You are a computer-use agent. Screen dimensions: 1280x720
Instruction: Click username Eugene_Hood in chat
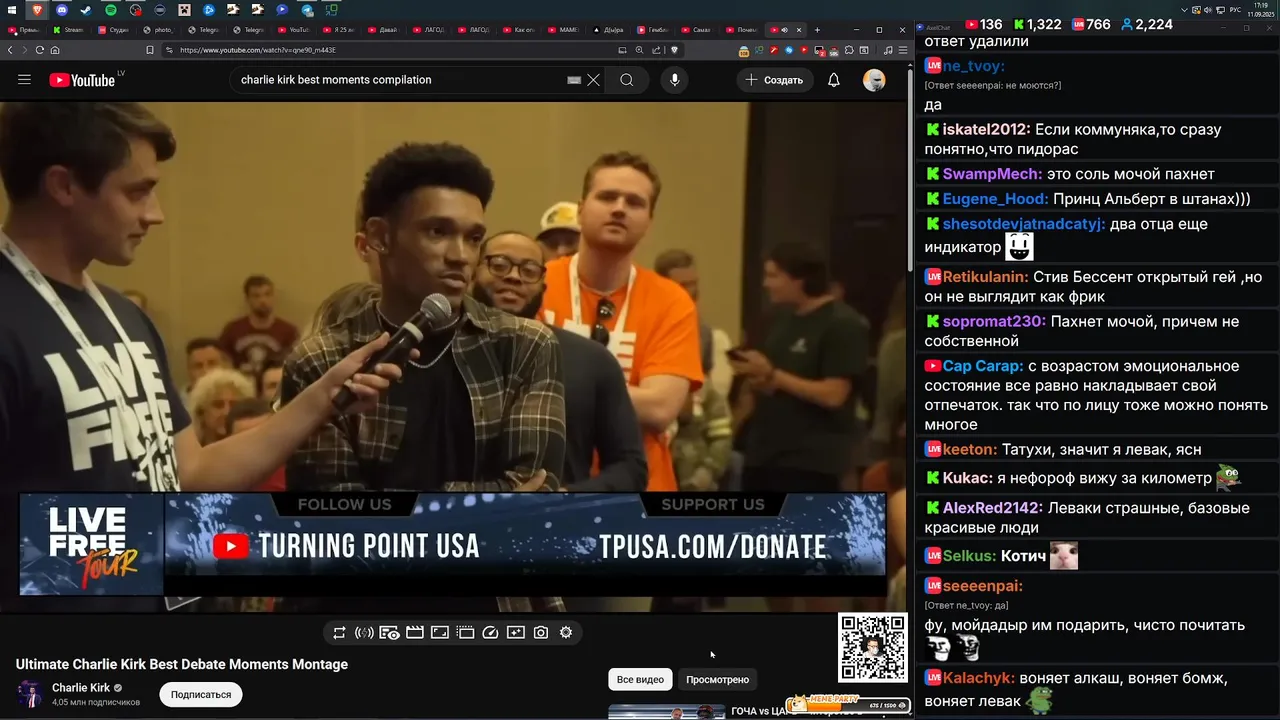point(995,199)
